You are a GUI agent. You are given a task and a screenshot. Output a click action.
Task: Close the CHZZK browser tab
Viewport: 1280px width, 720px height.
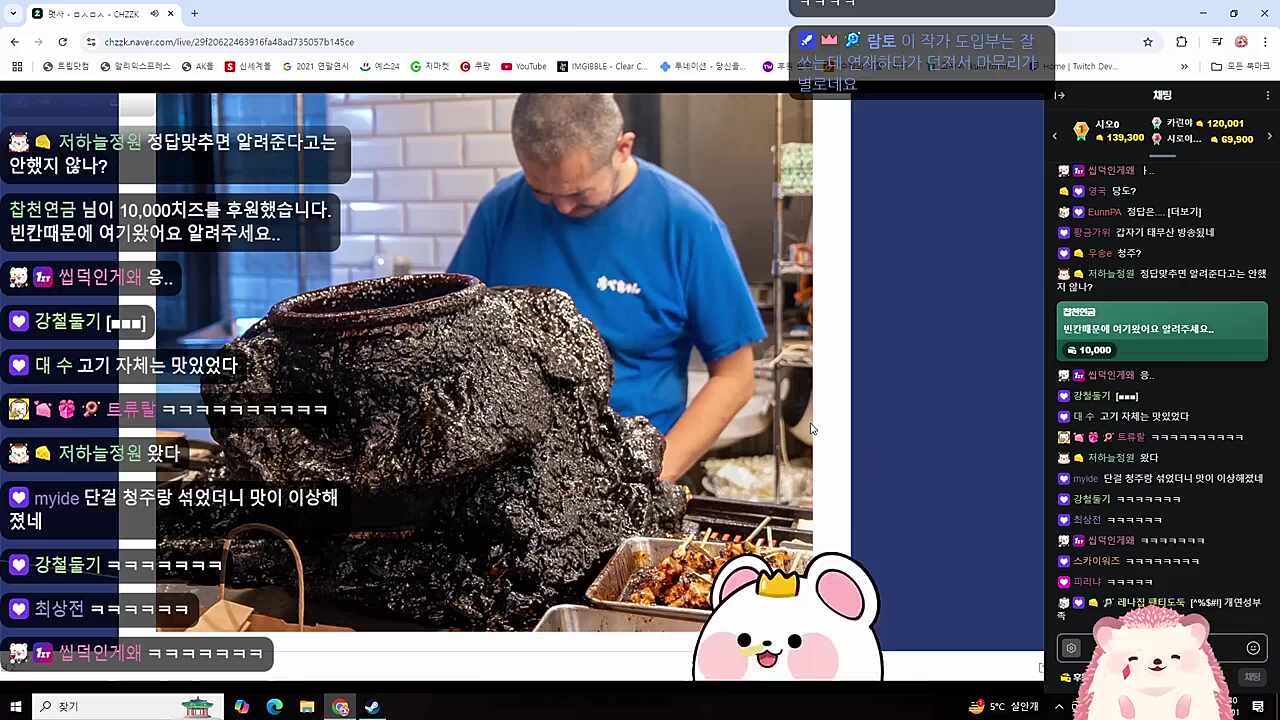171,14
